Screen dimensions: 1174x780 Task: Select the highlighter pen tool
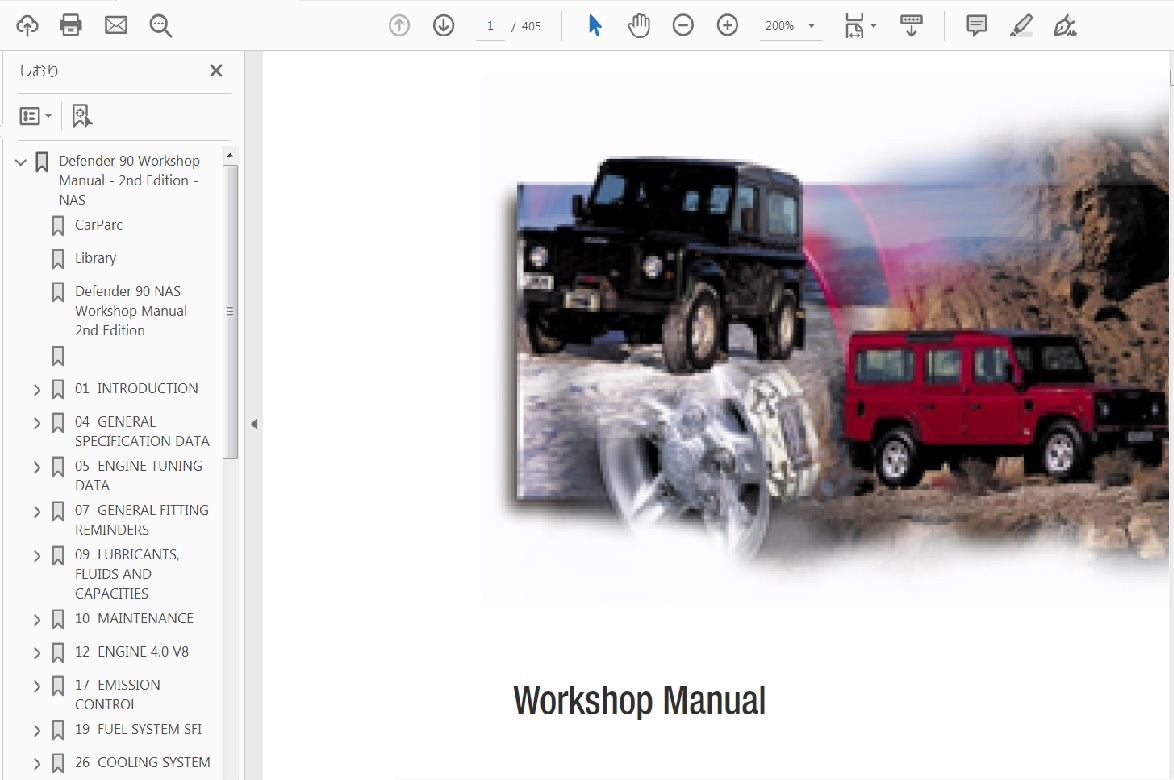[1021, 25]
